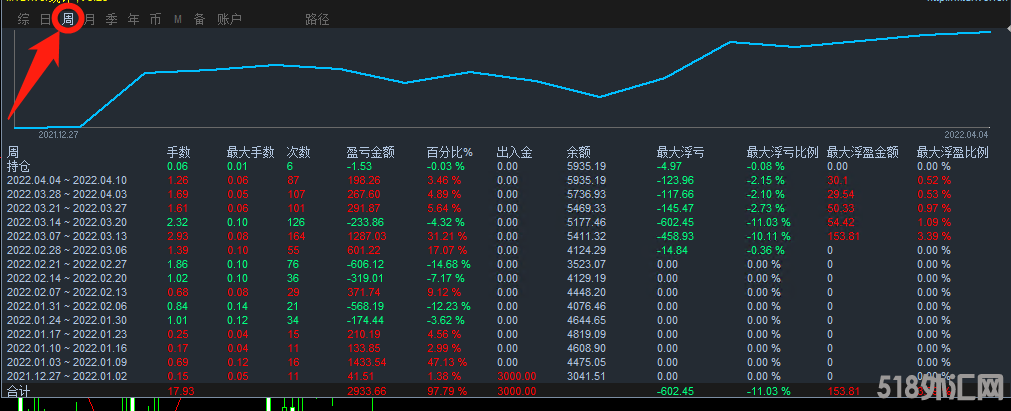Select the 综 (summary) tab
Viewport: 1011px width, 411px height.
click(23, 19)
